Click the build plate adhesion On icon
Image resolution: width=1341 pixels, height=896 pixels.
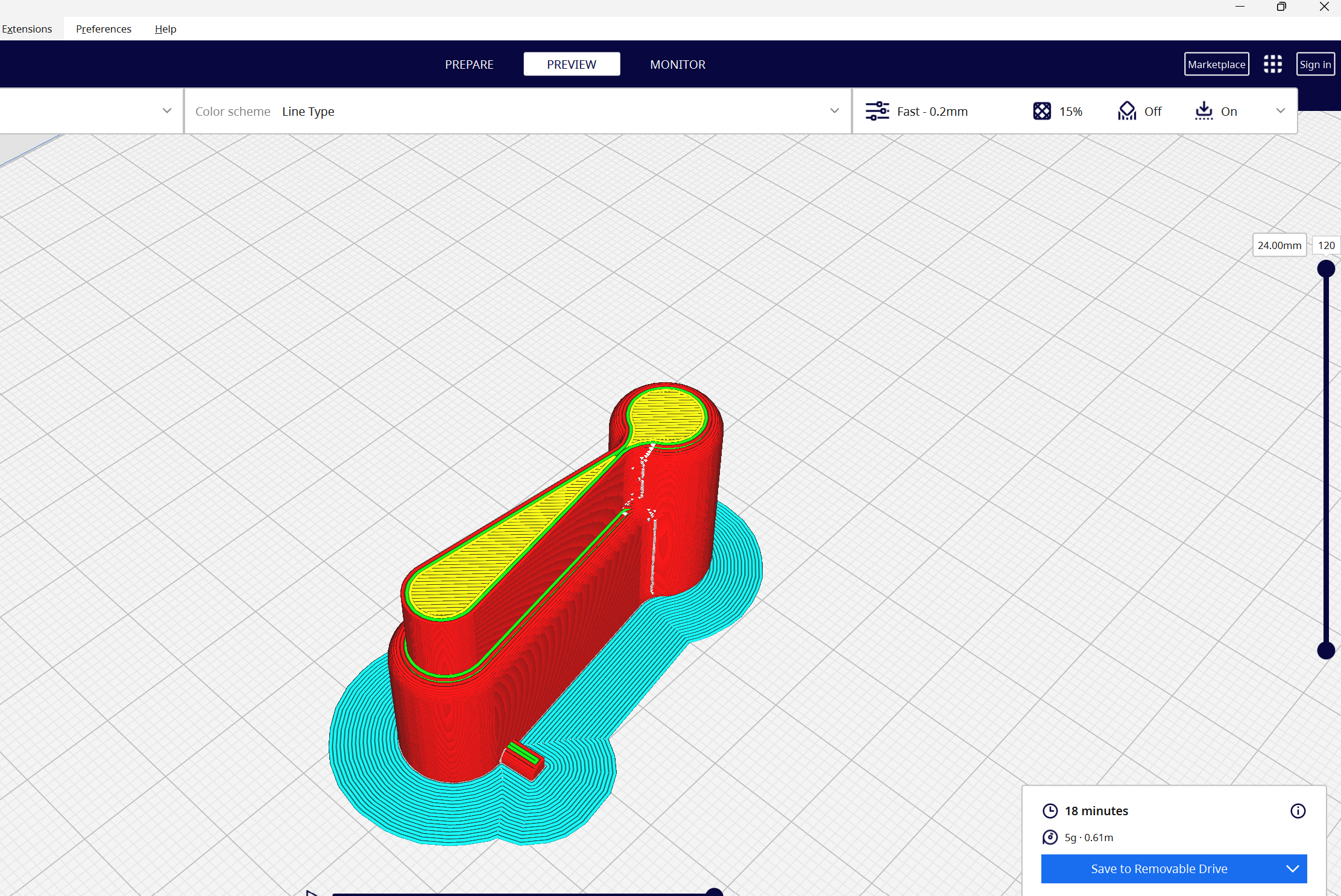(x=1204, y=111)
